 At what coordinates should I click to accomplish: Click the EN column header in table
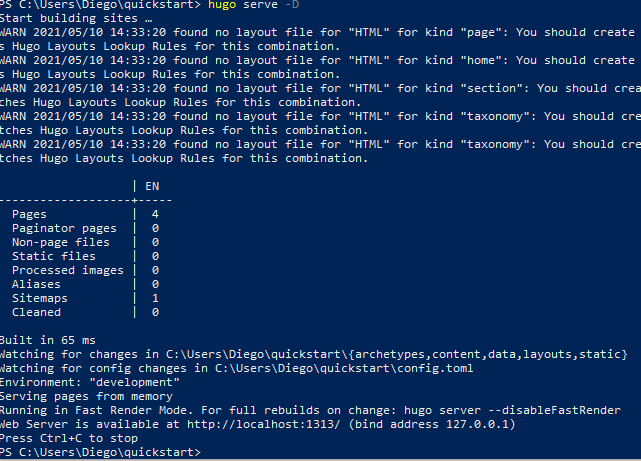coord(152,186)
